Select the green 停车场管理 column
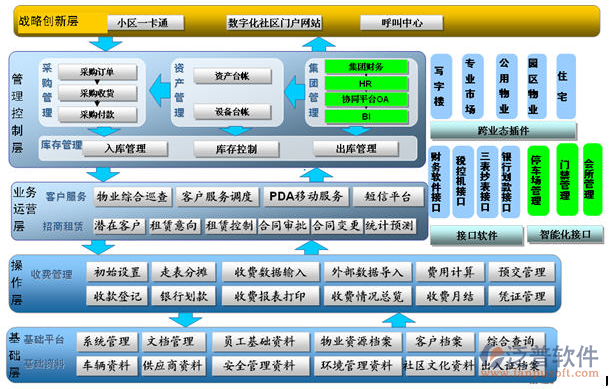609x389 pixels. click(x=538, y=181)
